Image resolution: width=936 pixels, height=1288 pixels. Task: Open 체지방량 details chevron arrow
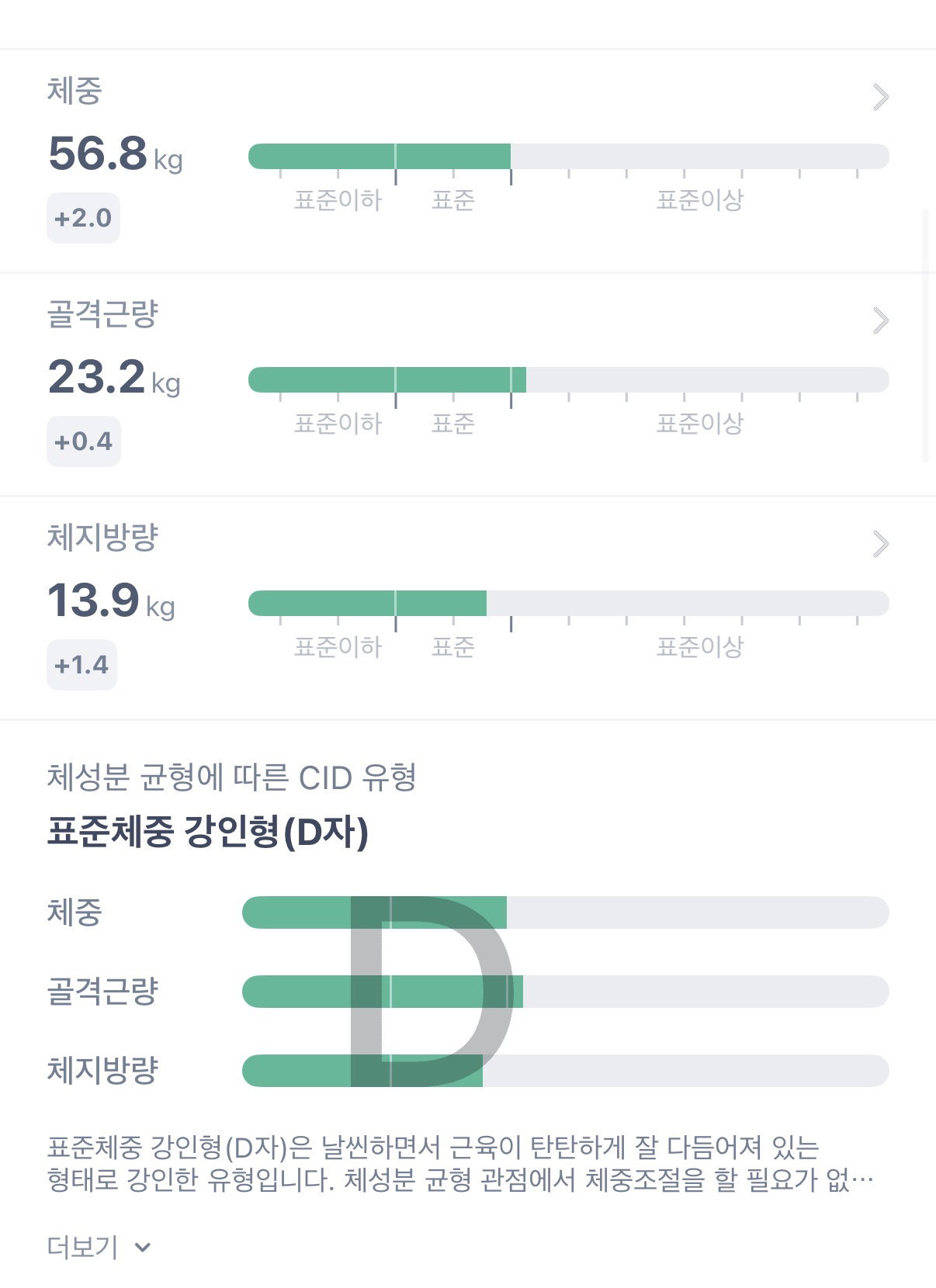point(881,544)
